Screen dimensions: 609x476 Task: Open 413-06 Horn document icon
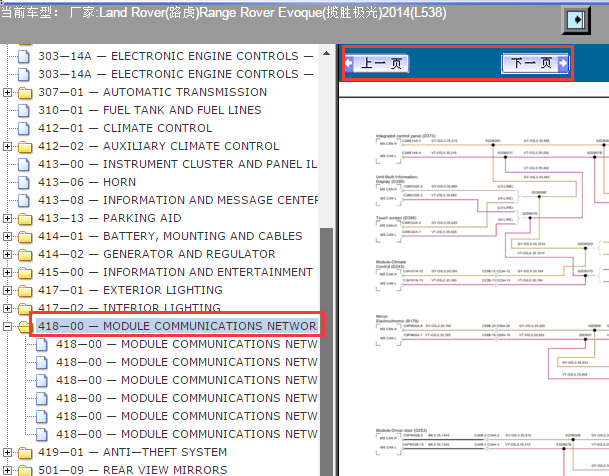point(24,182)
